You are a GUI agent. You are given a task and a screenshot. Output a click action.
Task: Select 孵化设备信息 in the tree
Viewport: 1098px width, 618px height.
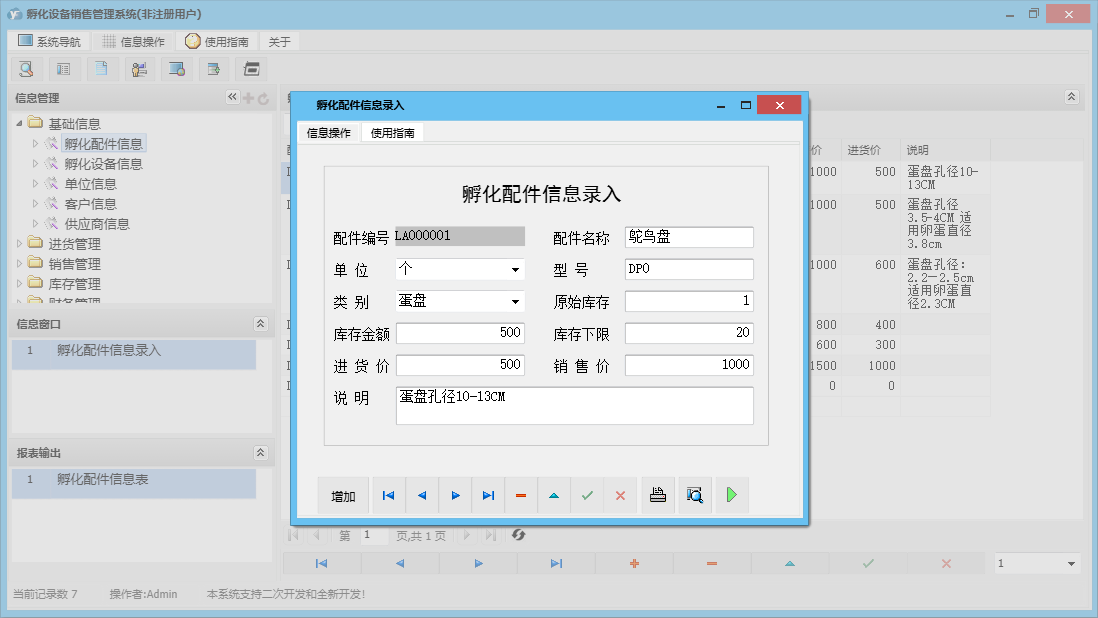coord(103,164)
